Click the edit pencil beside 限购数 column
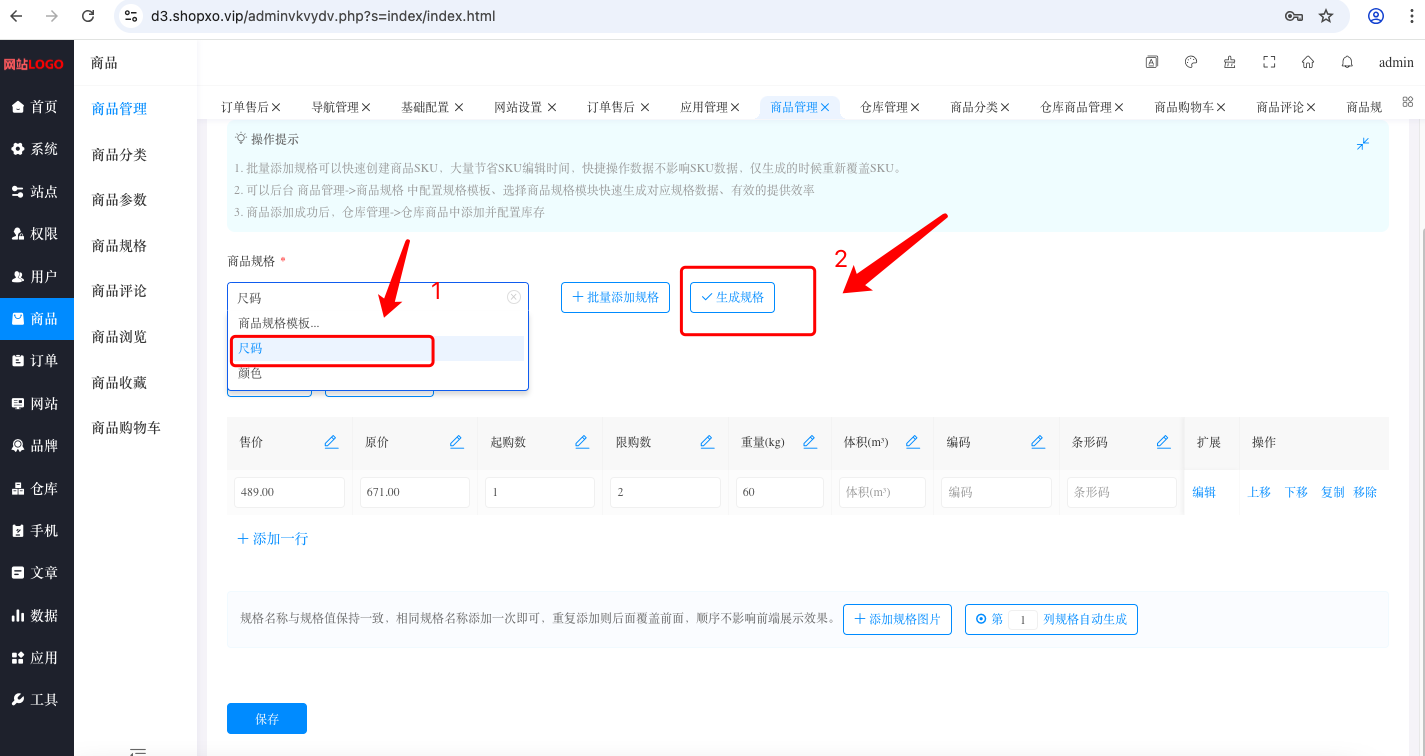The width and height of the screenshot is (1425, 756). coord(707,442)
